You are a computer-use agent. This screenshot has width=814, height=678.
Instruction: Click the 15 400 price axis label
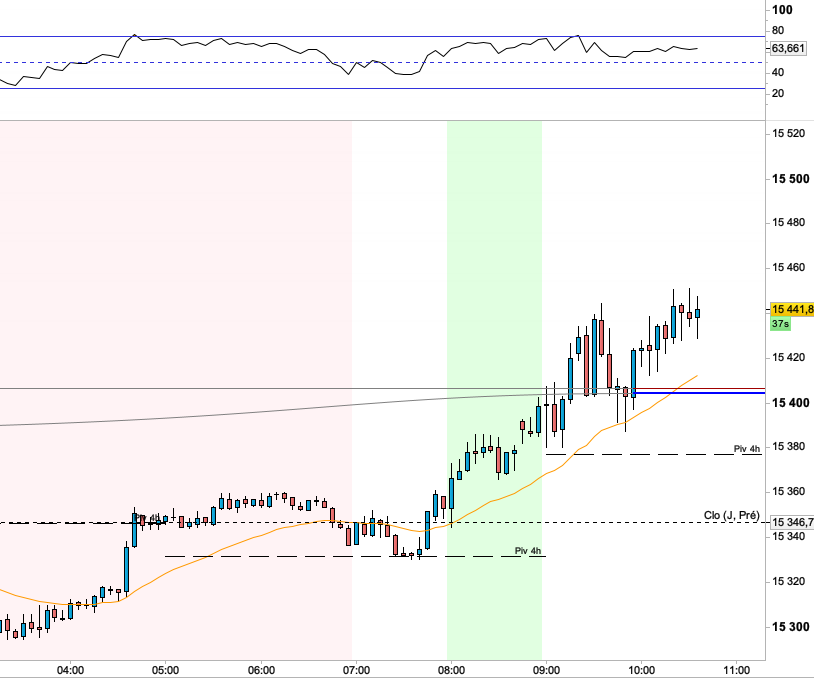(791, 403)
